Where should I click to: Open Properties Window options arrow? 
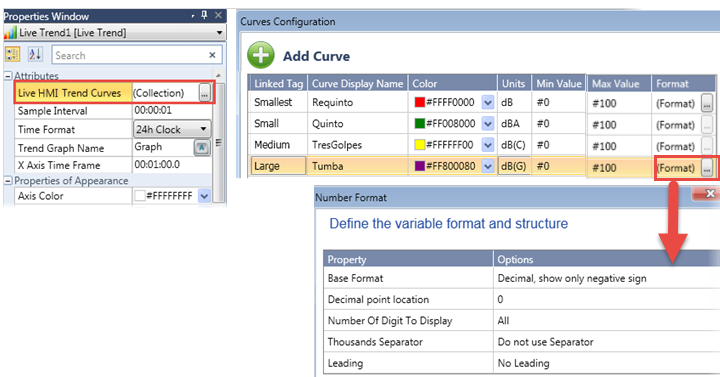click(x=193, y=16)
